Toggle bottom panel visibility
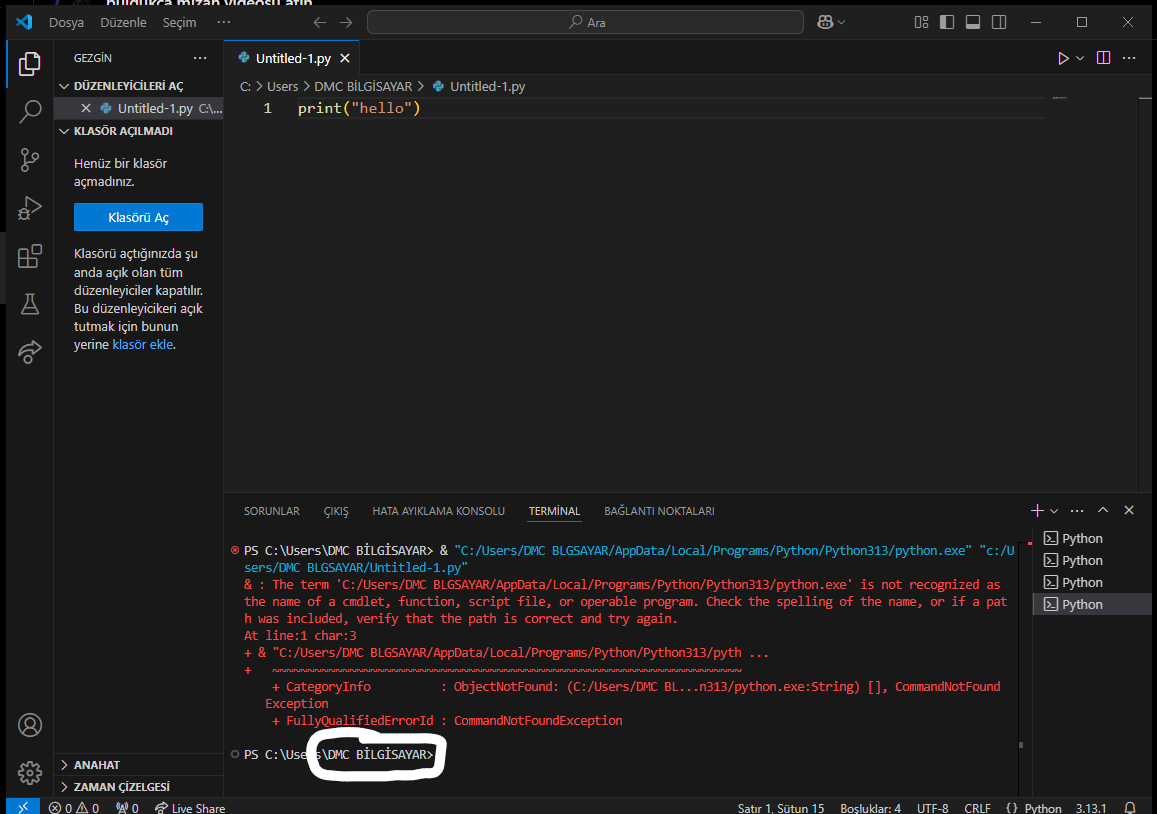 click(973, 22)
